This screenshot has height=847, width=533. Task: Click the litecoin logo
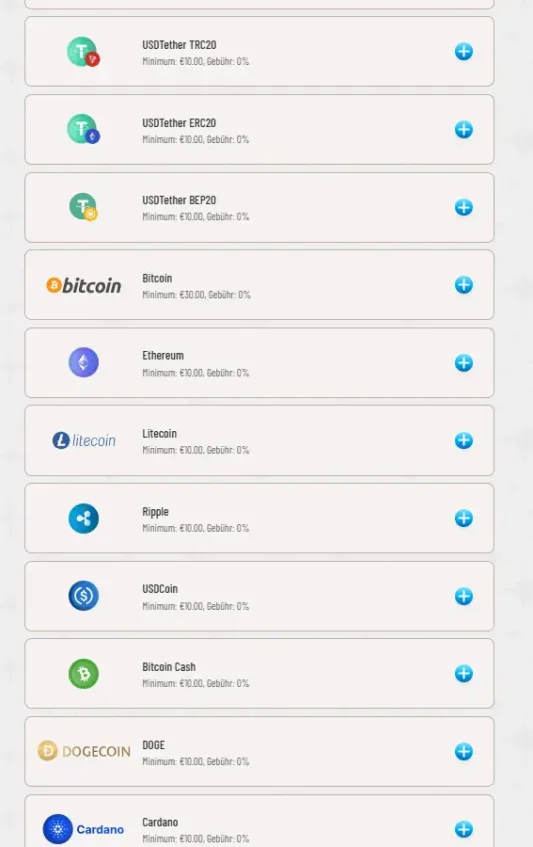point(84,440)
